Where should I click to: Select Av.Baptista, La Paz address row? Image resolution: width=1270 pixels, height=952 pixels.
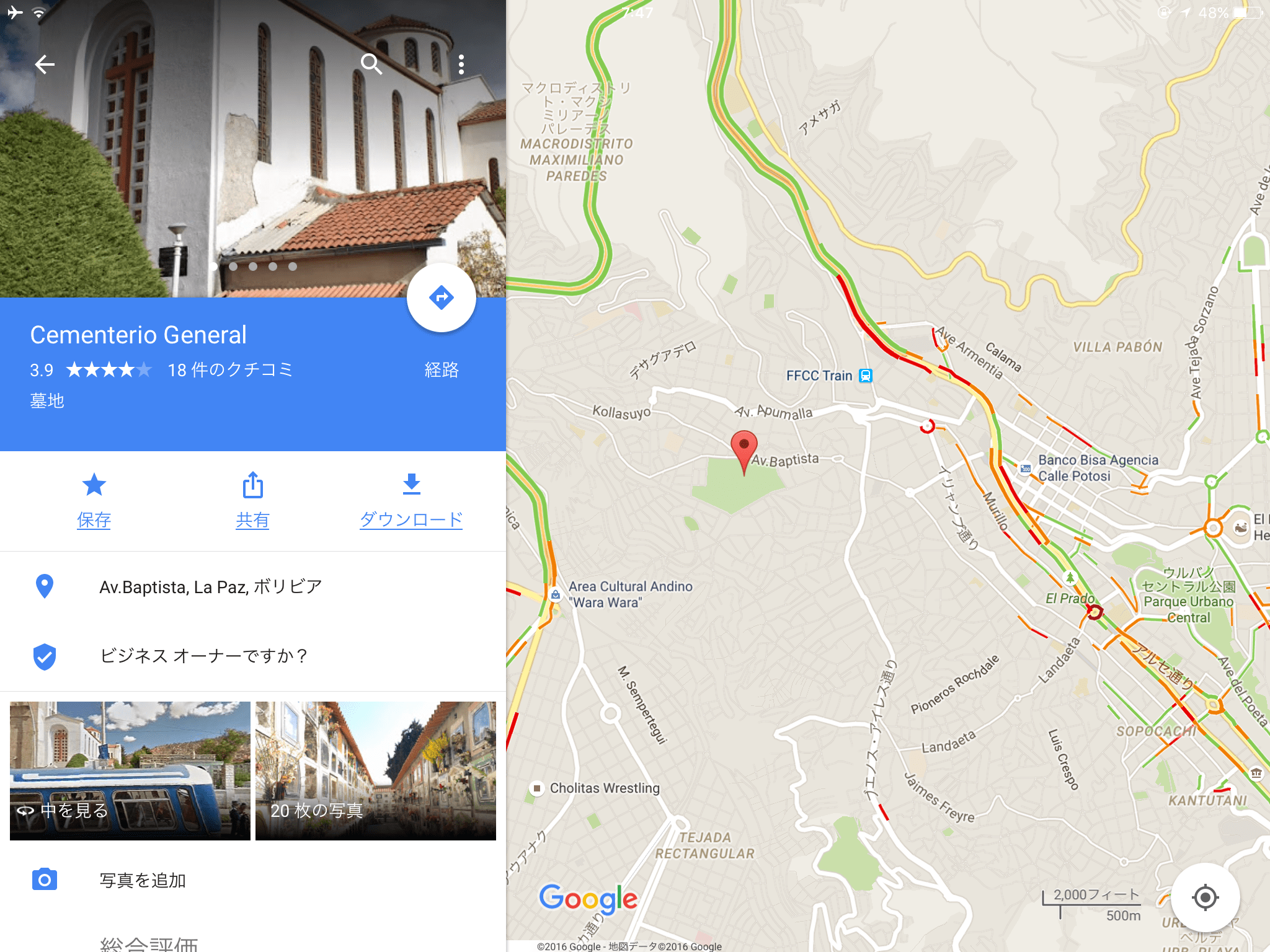coord(253,586)
